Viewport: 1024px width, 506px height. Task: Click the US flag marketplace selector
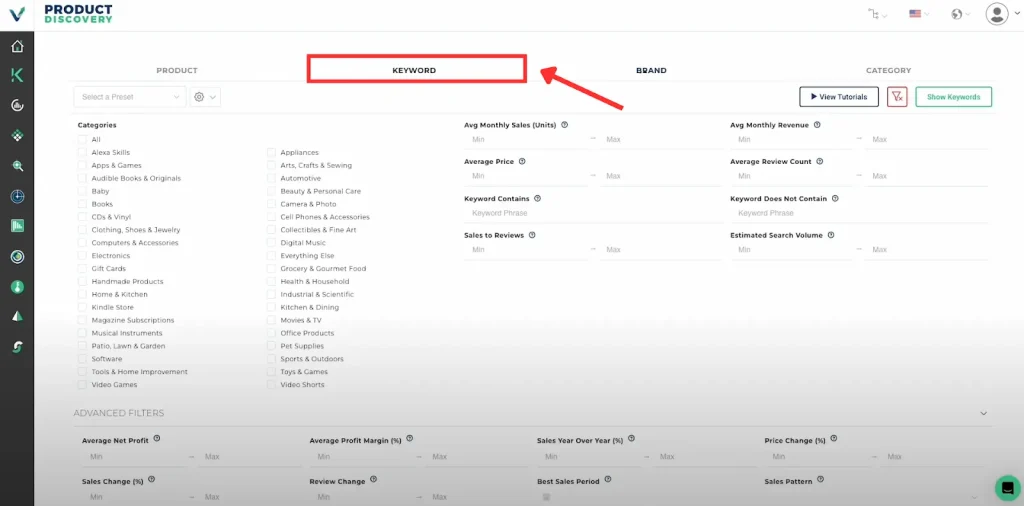915,14
